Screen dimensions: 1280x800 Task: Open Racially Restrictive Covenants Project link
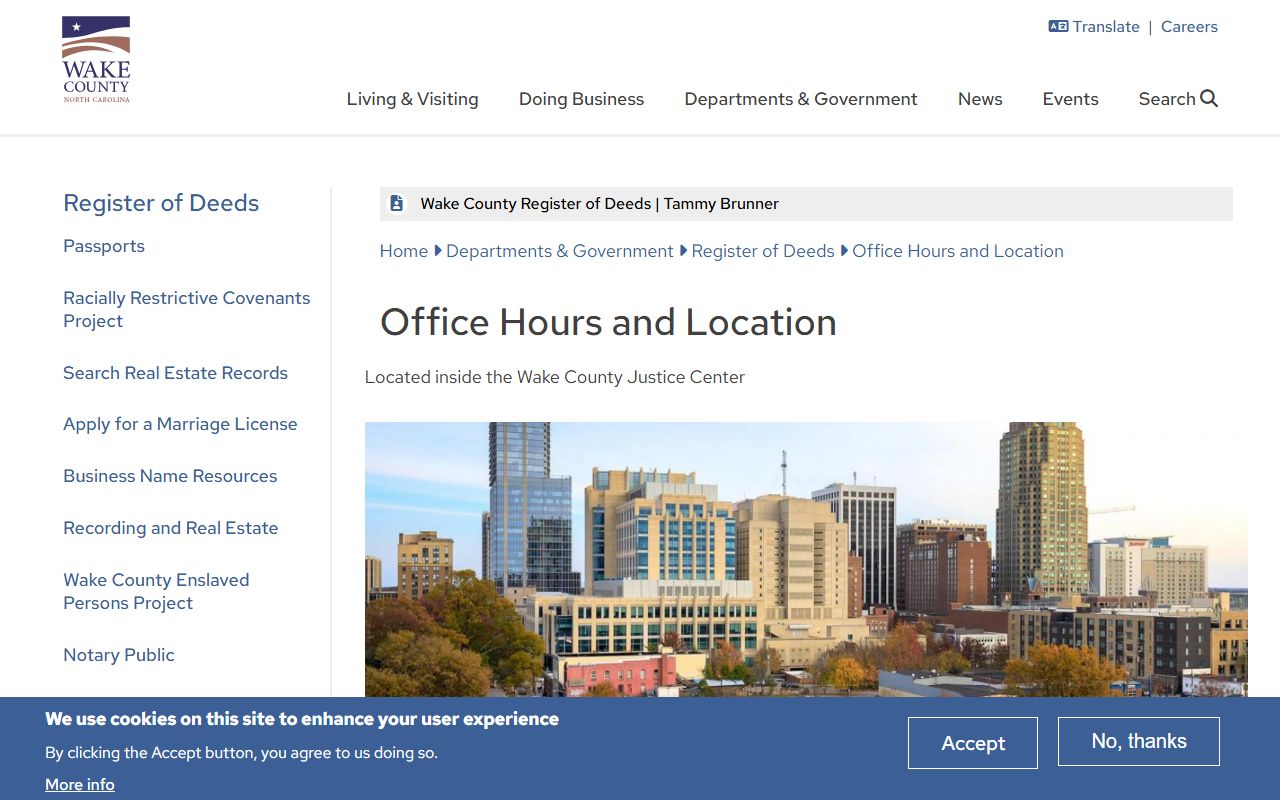click(x=187, y=309)
